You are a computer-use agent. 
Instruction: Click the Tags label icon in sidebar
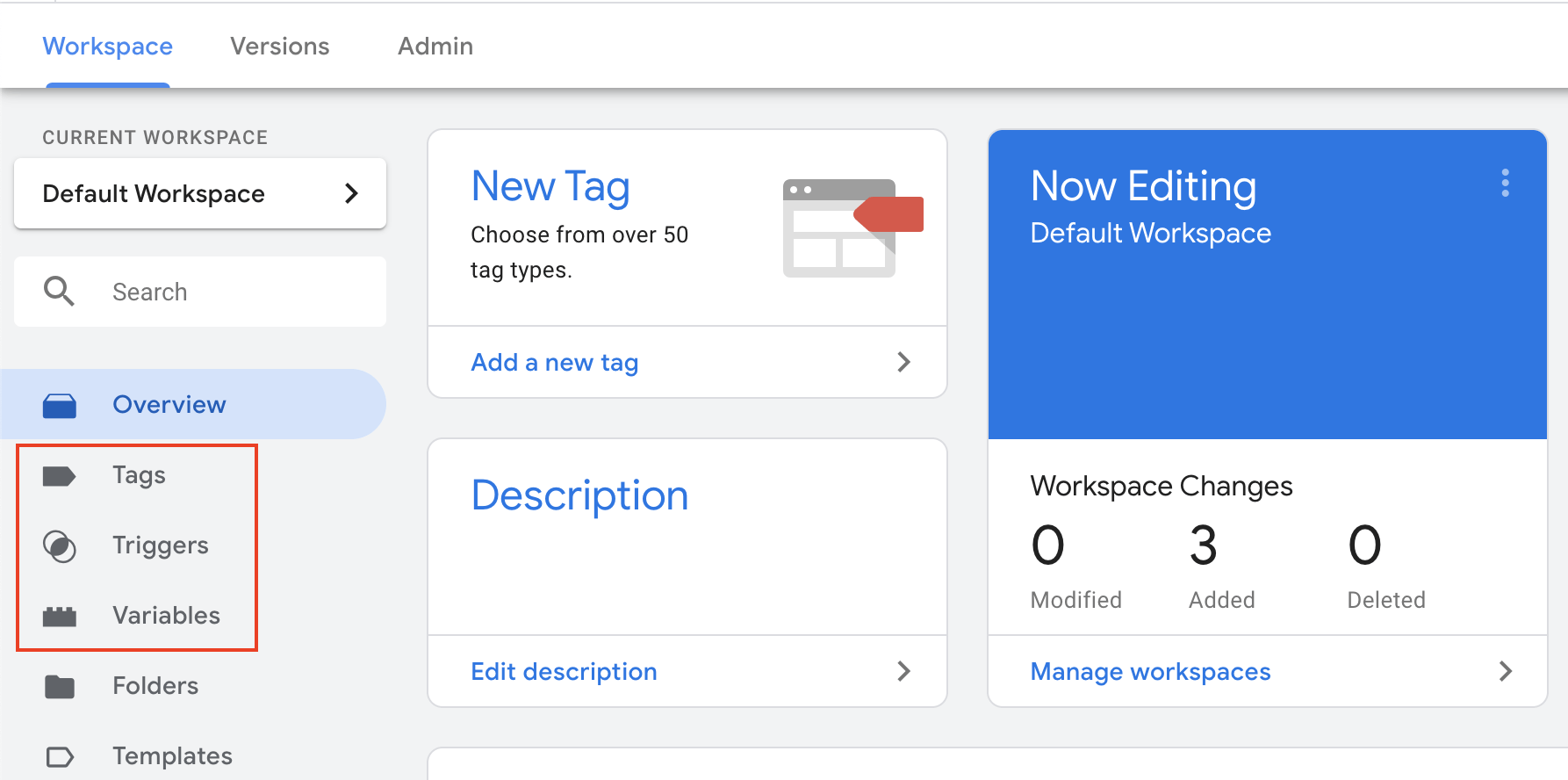point(60,476)
